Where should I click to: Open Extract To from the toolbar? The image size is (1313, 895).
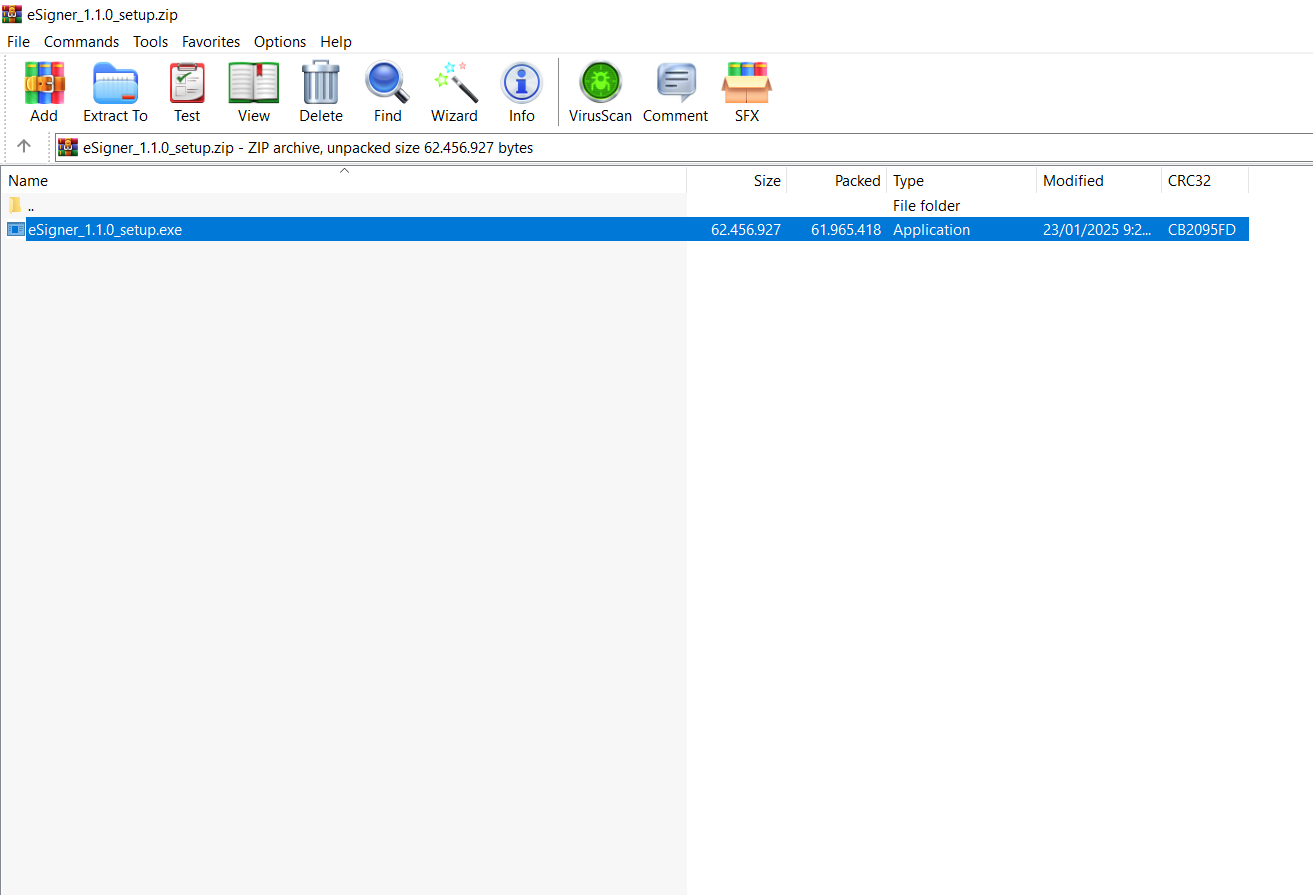(115, 92)
